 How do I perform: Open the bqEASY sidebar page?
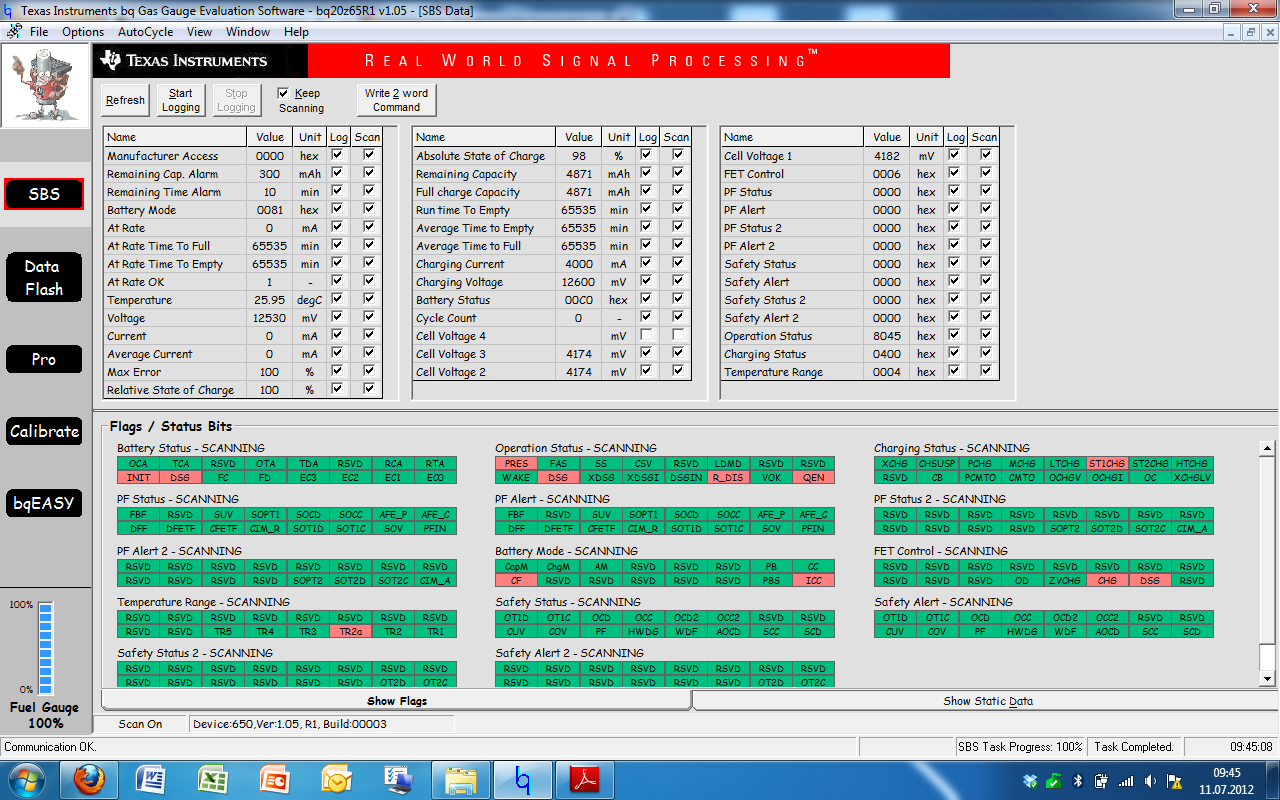click(x=44, y=502)
